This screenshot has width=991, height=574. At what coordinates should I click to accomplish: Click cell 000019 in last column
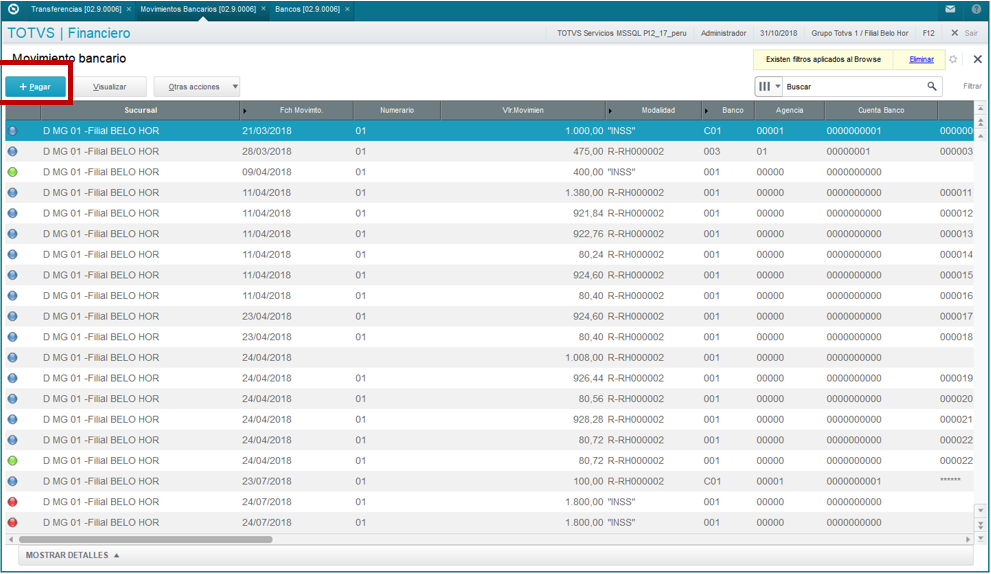(956, 378)
